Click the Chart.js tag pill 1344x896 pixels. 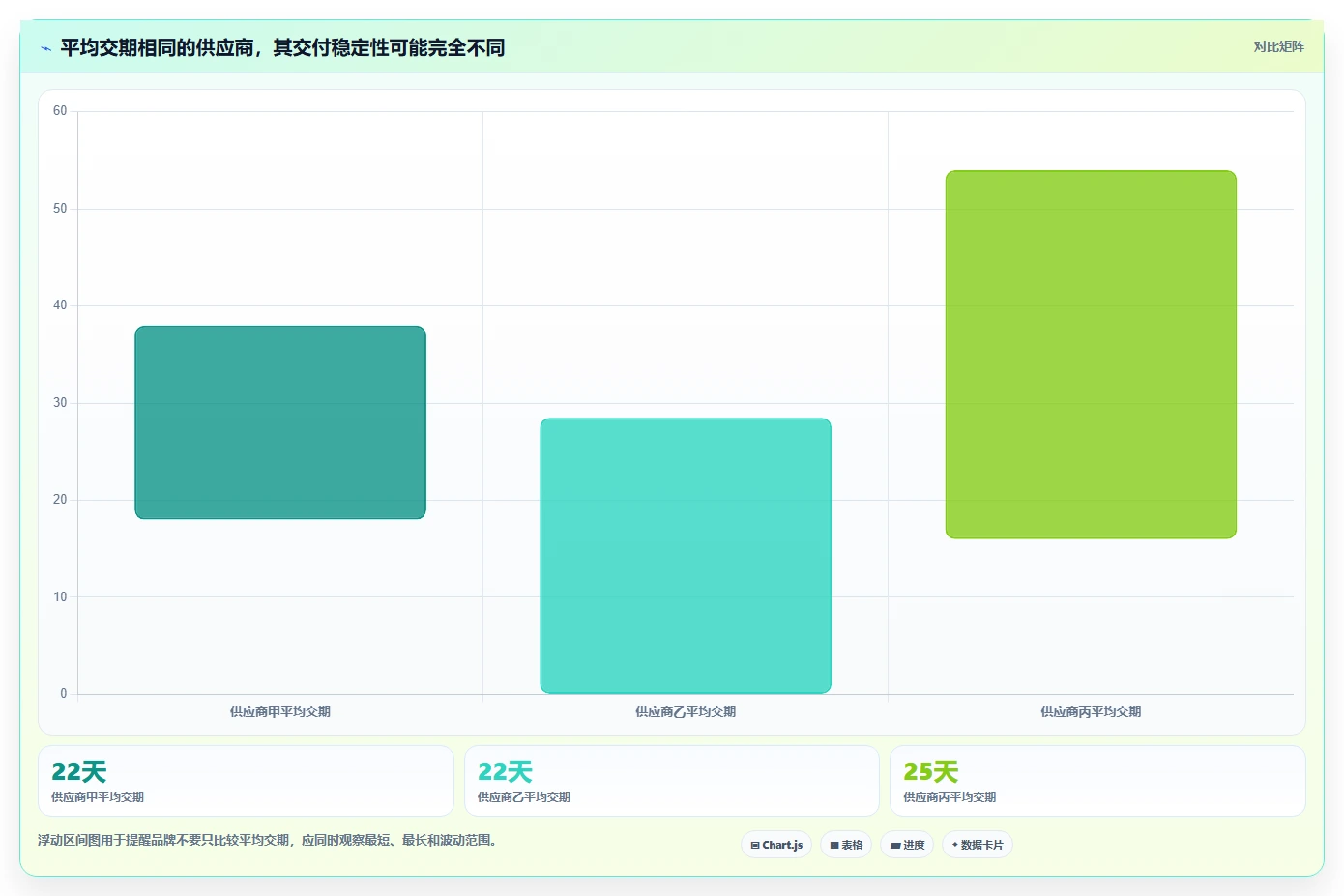click(776, 845)
